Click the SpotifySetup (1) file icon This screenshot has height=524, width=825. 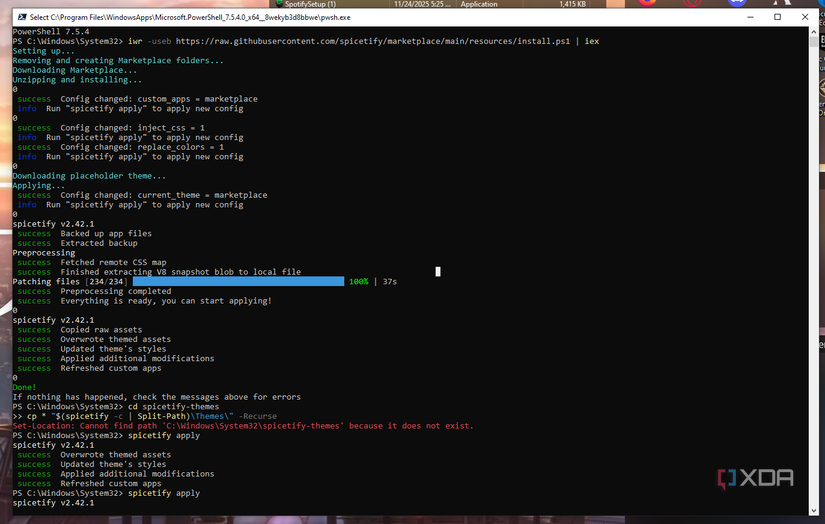pyautogui.click(x=279, y=4)
